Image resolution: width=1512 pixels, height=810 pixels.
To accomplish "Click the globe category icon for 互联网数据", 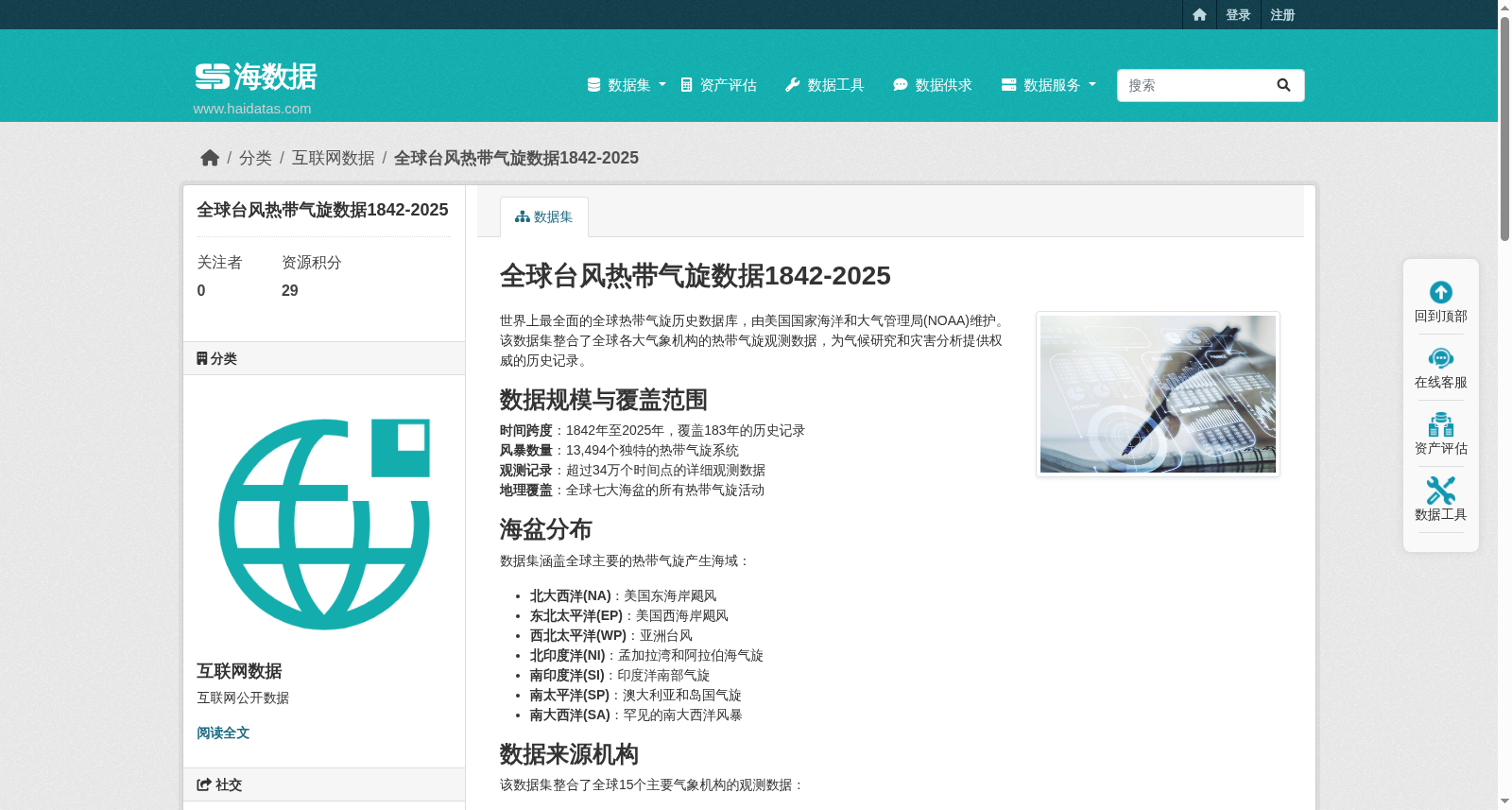I will [324, 524].
